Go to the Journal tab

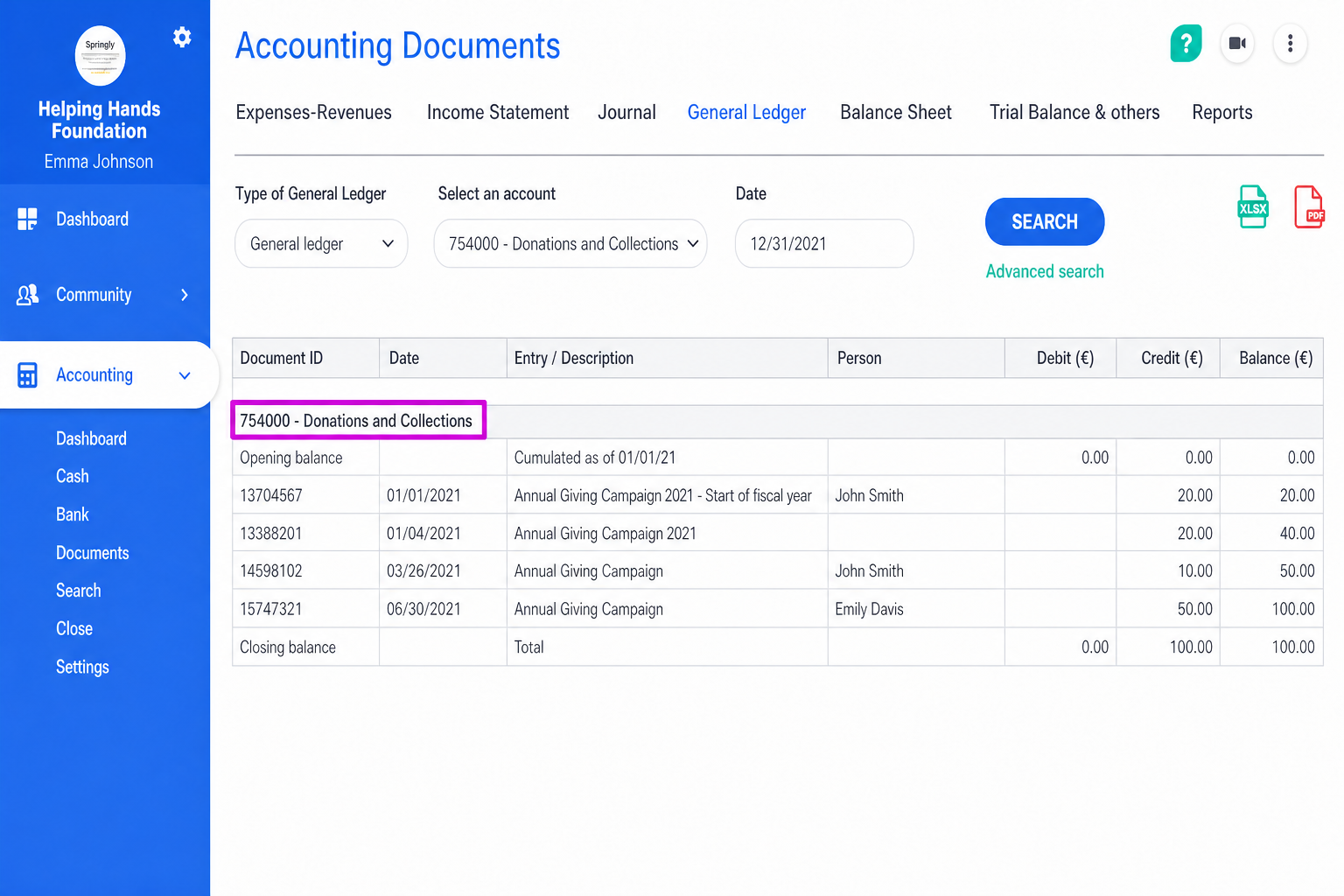point(626,112)
